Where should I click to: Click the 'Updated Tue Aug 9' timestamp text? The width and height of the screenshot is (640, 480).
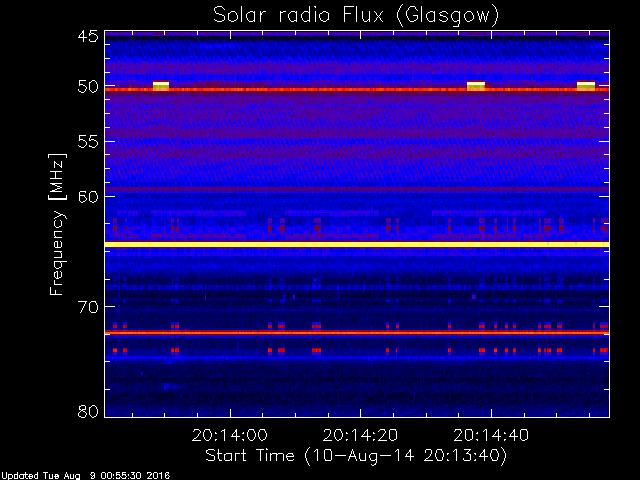coord(85,476)
